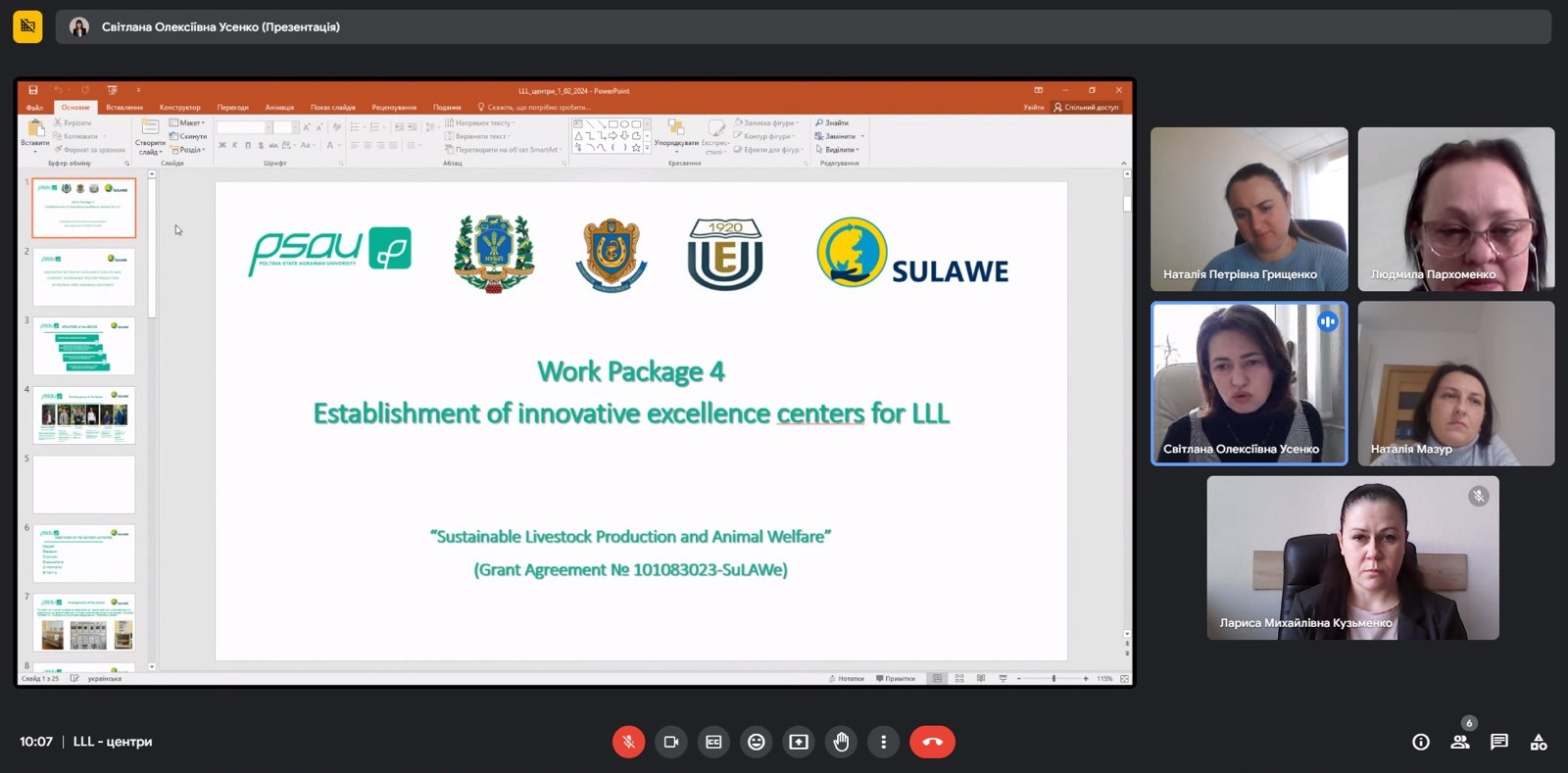Click Вирізати cut command

[x=73, y=122]
